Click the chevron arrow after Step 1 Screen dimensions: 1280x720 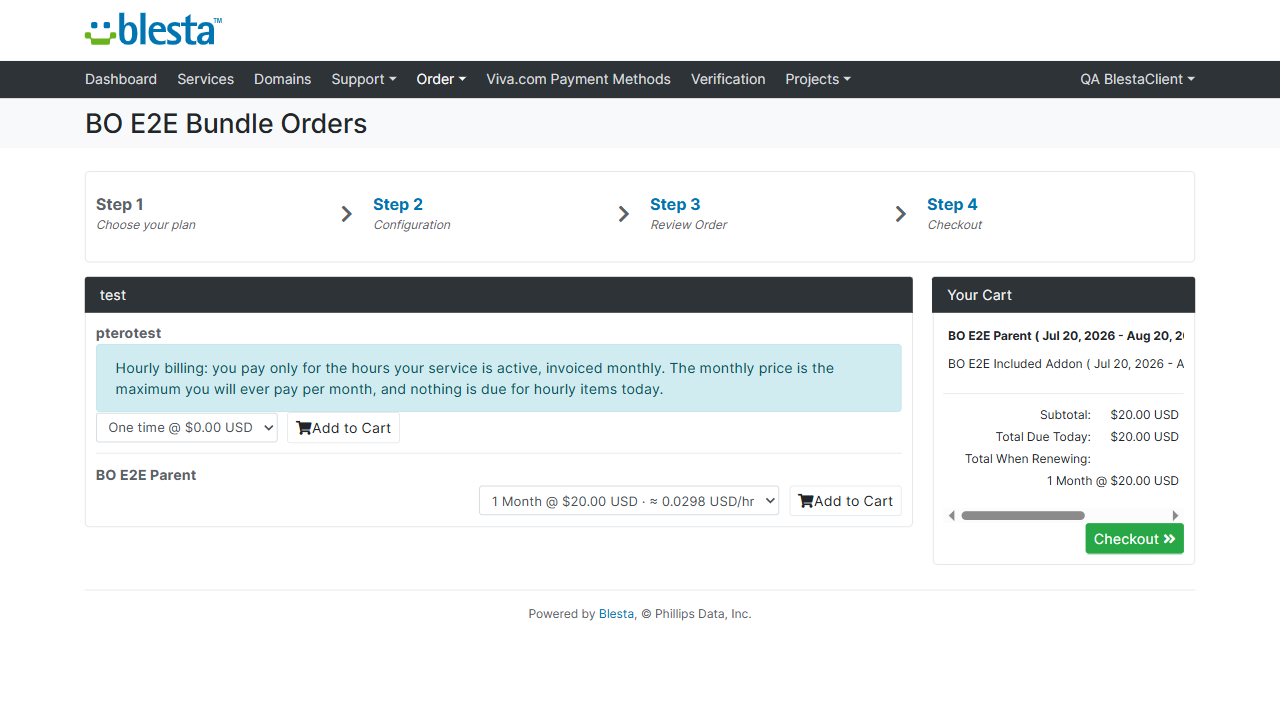(347, 214)
